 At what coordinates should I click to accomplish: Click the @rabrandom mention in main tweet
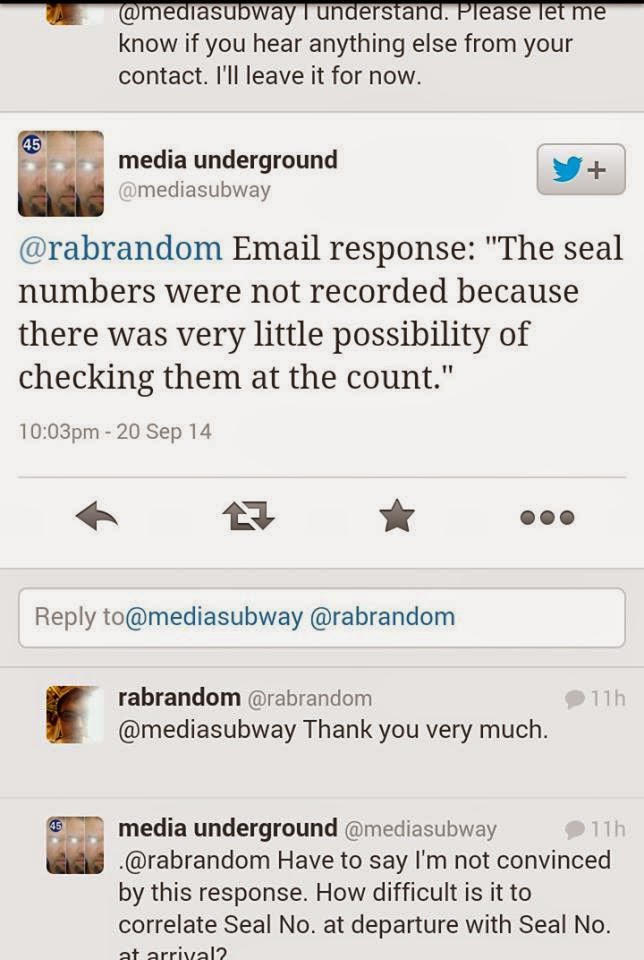121,248
